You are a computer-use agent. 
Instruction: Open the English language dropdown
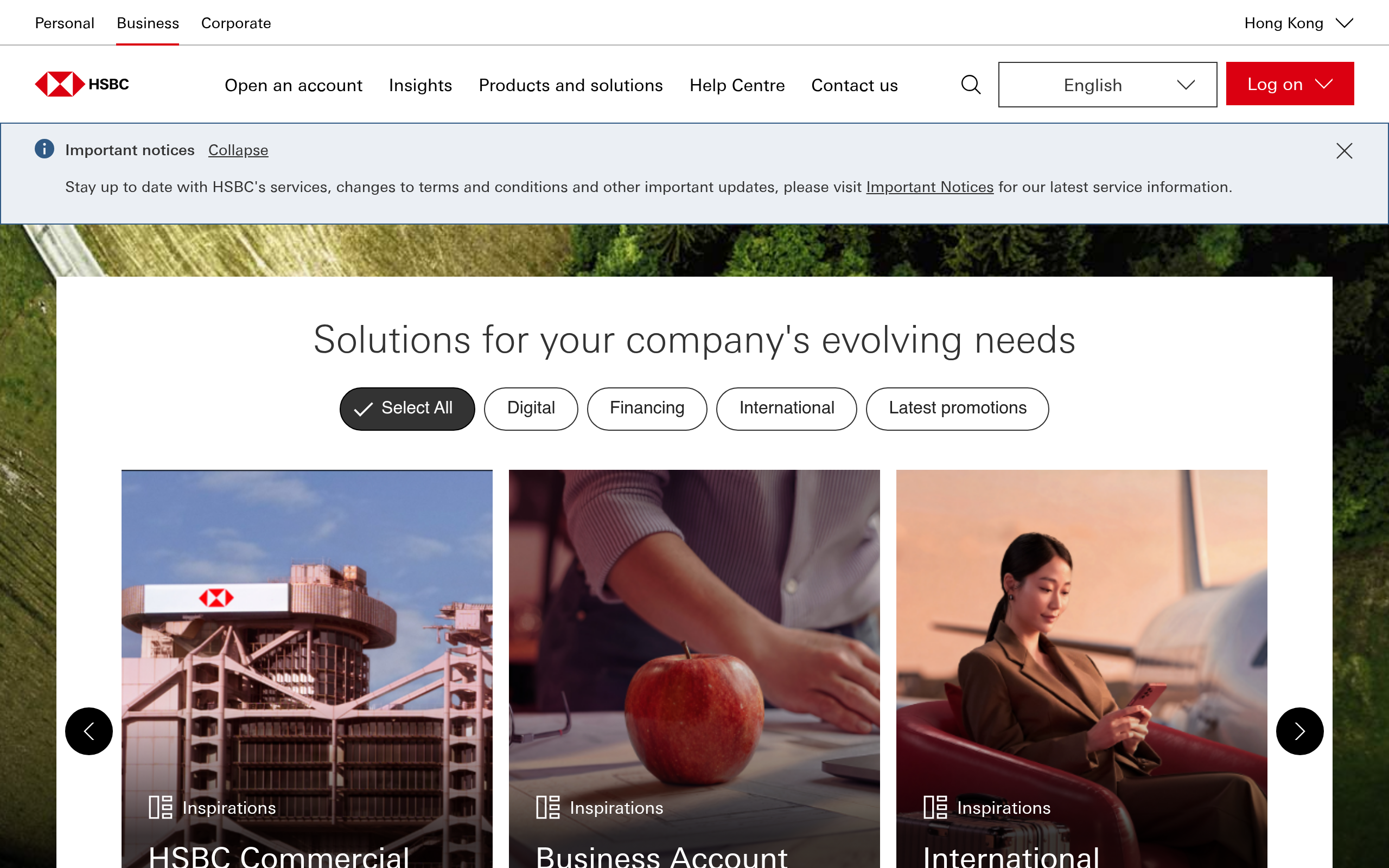click(x=1107, y=85)
